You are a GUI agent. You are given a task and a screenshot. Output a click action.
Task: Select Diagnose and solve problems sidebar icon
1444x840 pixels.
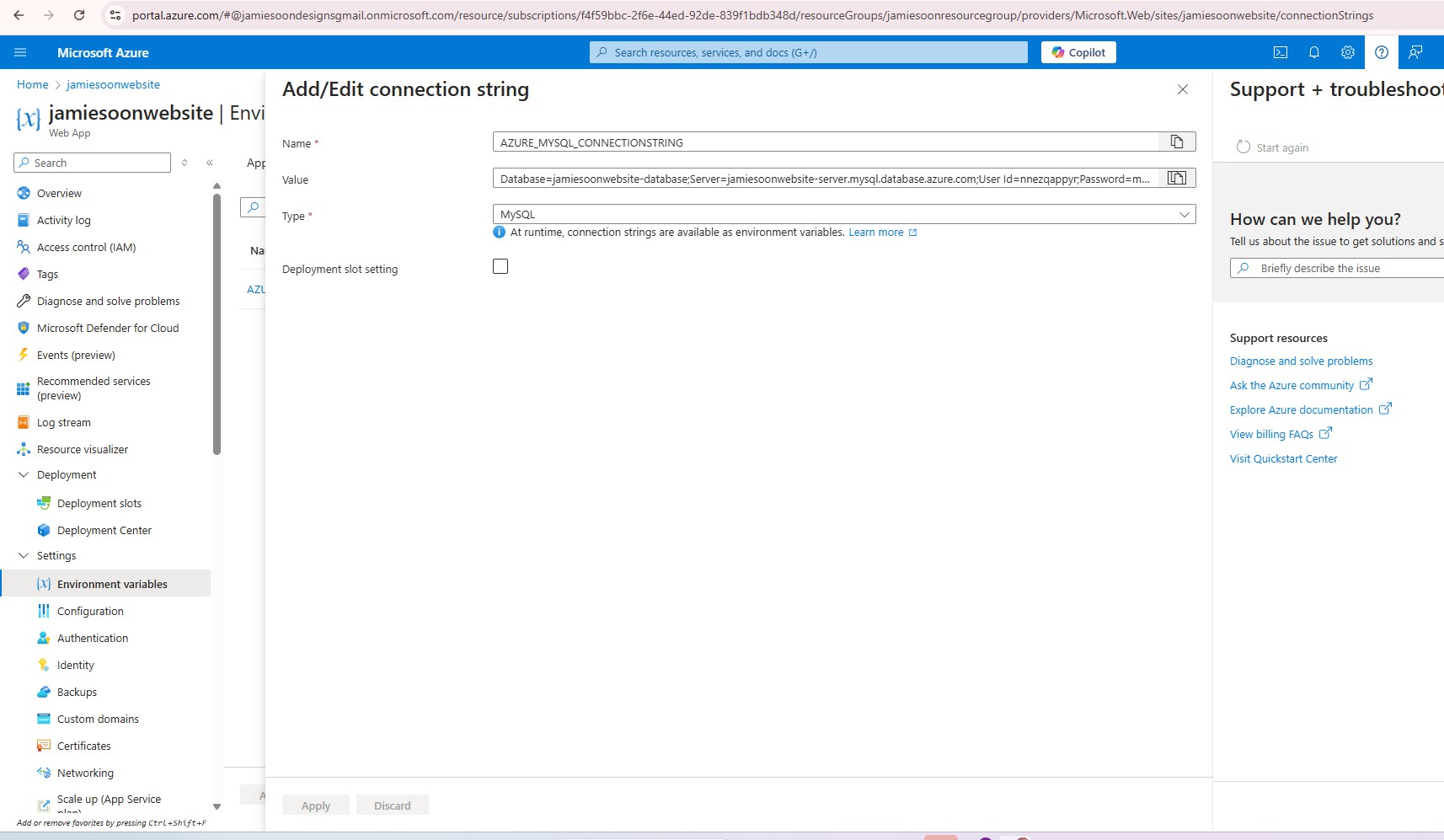tap(23, 301)
